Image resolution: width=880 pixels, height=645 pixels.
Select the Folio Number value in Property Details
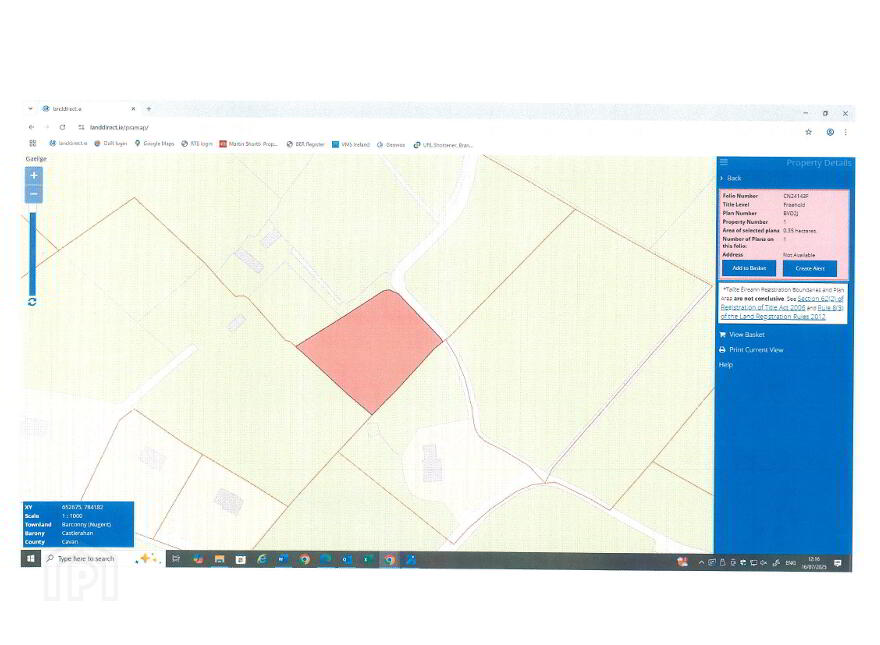tap(796, 196)
